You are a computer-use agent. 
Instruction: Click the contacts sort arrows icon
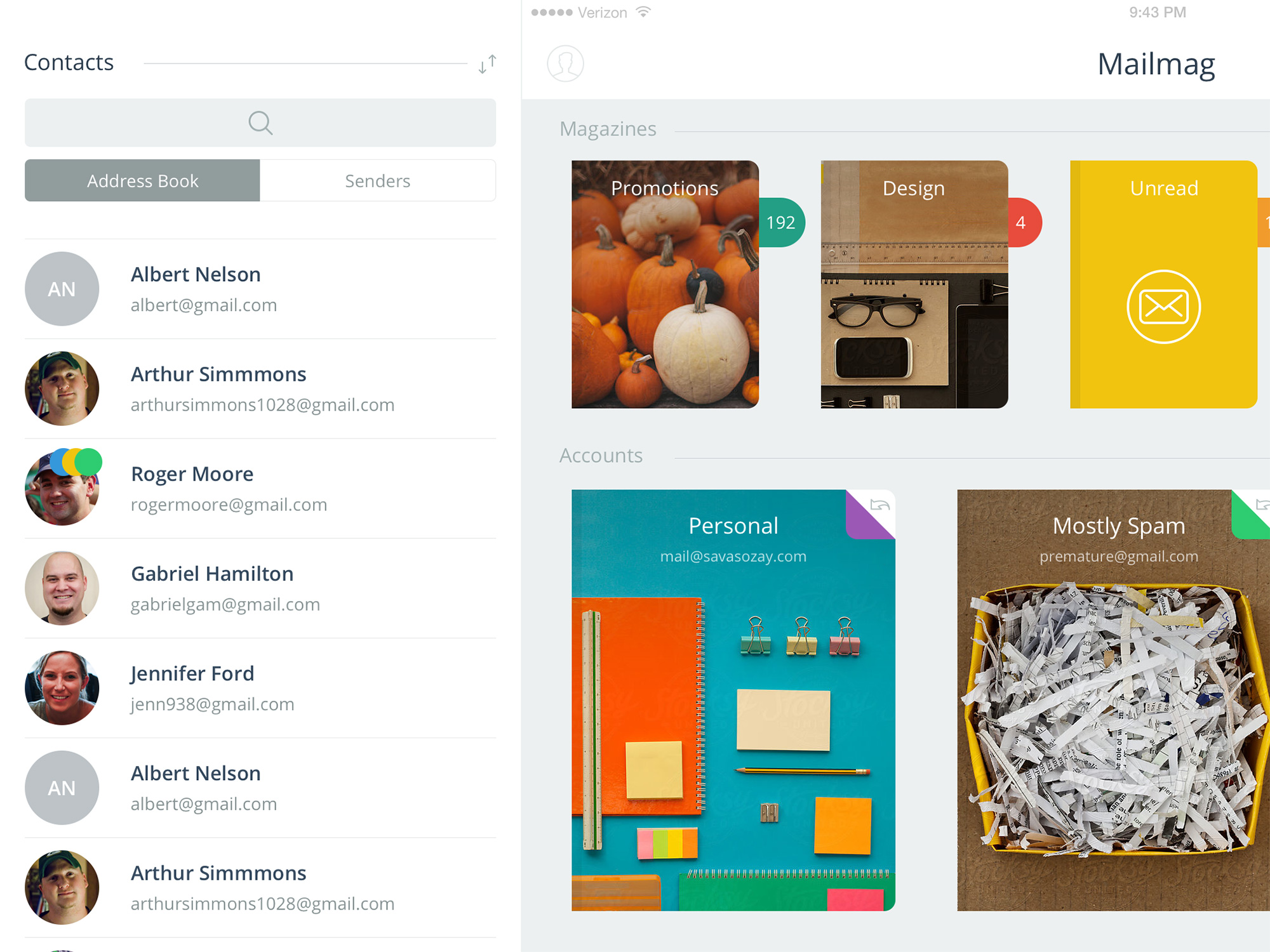[x=487, y=63]
